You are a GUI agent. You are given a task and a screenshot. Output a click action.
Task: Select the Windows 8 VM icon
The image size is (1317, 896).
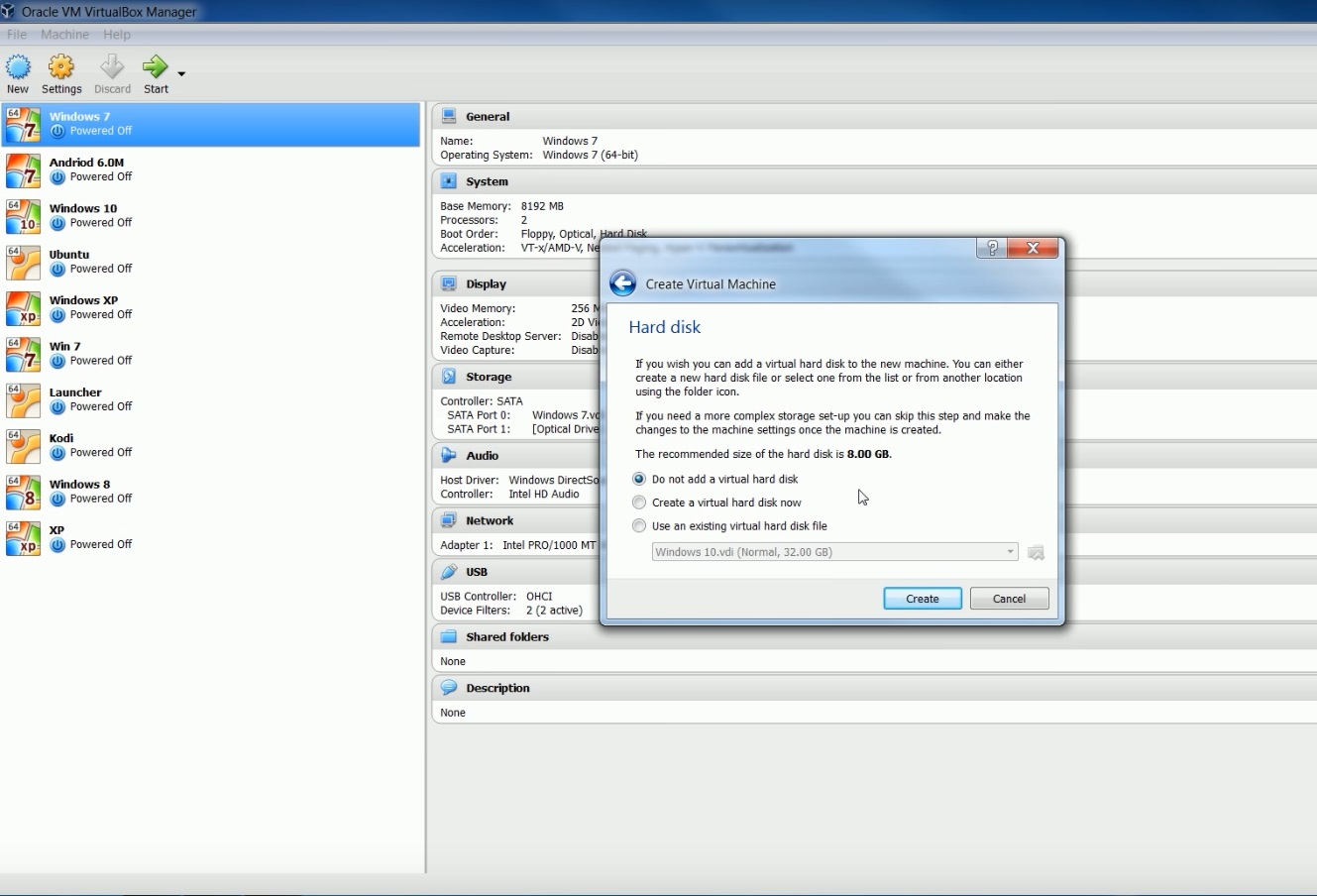tap(24, 492)
